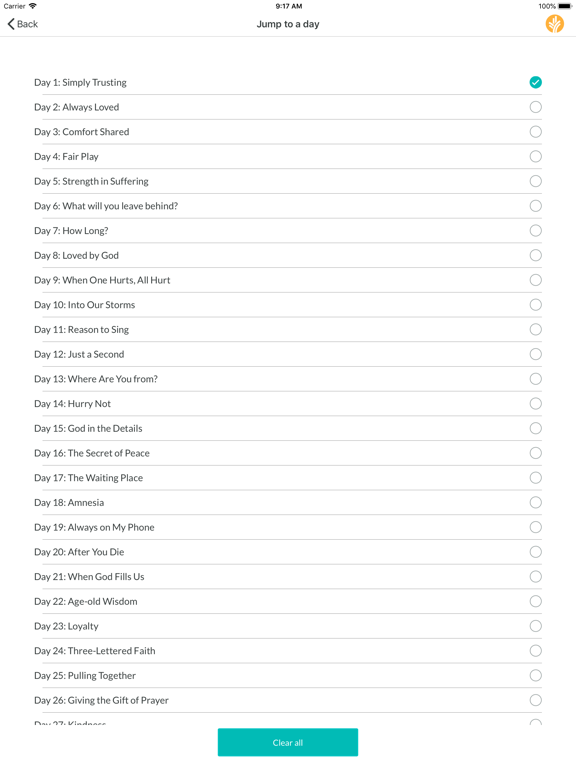Screen dimensions: 576x768
Task: Toggle circle next to Day 23: Loyalty
Action: [x=535, y=626]
